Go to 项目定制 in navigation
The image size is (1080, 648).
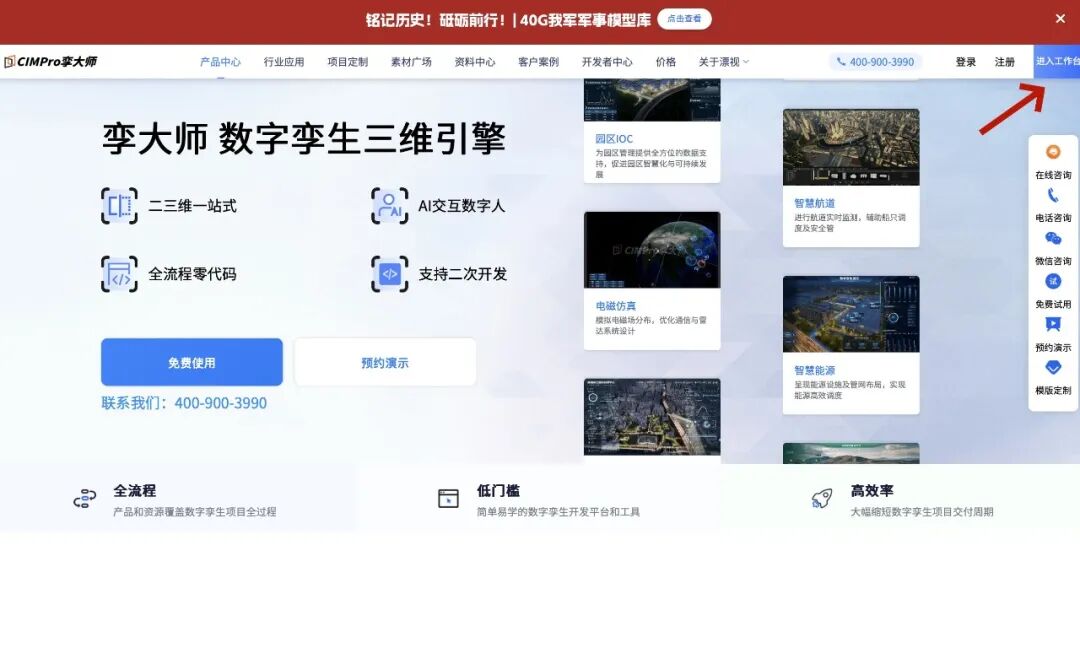point(348,62)
